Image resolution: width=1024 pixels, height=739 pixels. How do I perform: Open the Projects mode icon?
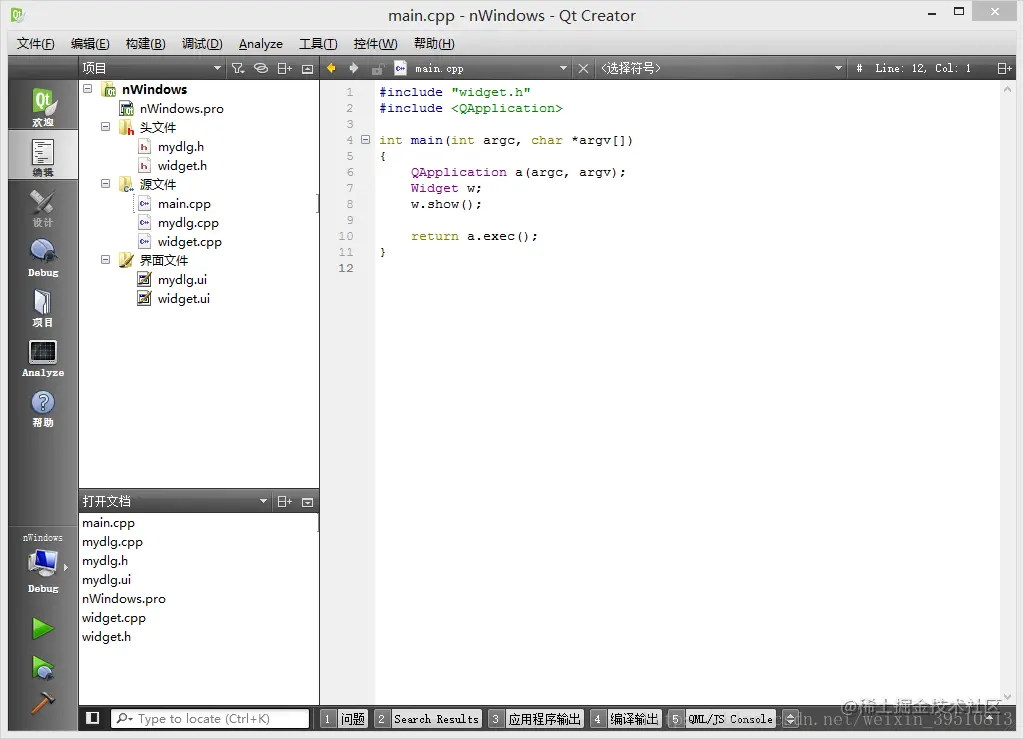(x=43, y=307)
